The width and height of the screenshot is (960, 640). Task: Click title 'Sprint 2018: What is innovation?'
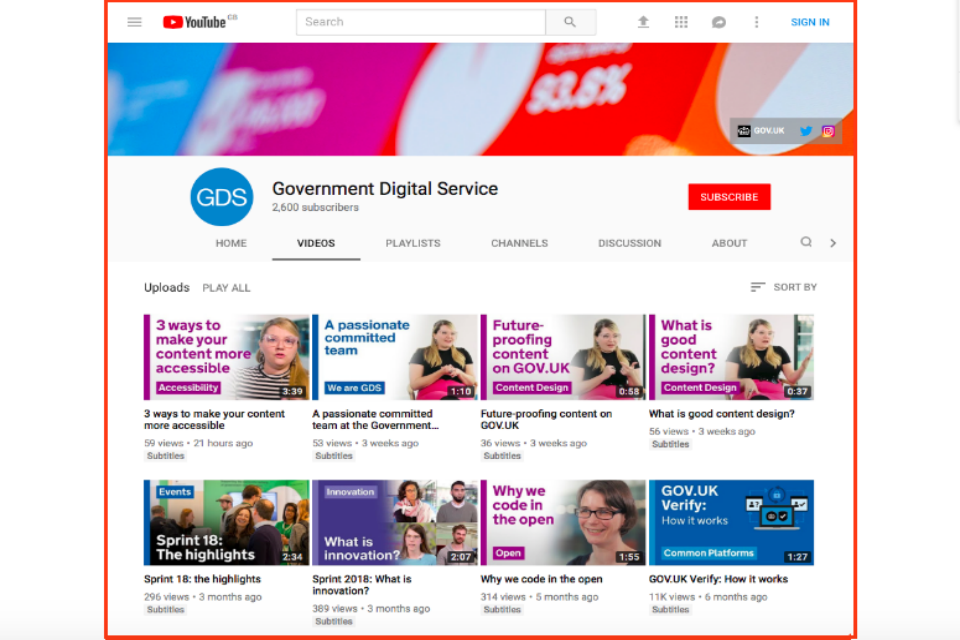(362, 585)
